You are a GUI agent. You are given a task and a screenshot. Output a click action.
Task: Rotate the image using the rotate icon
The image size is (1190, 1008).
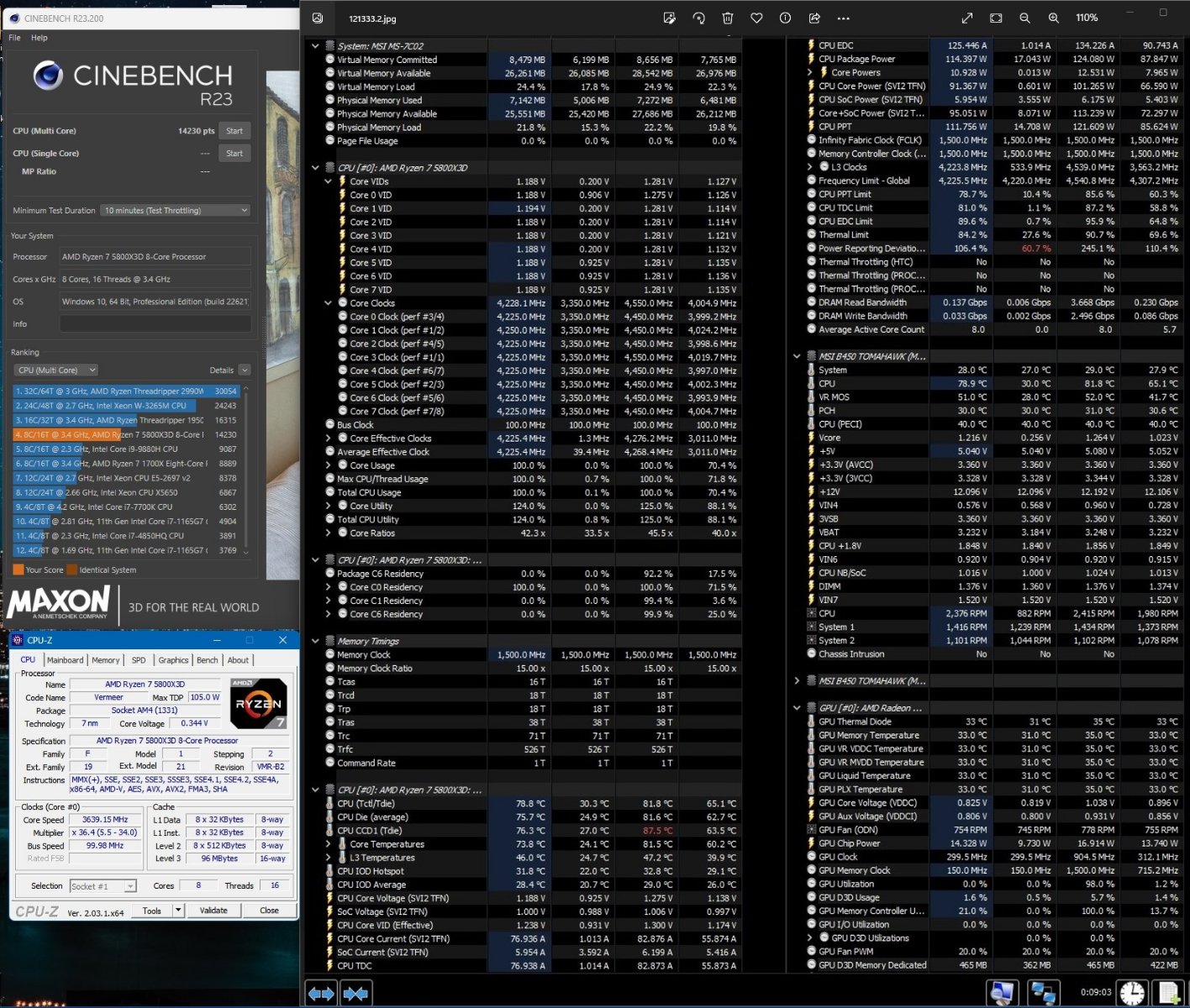pyautogui.click(x=698, y=18)
